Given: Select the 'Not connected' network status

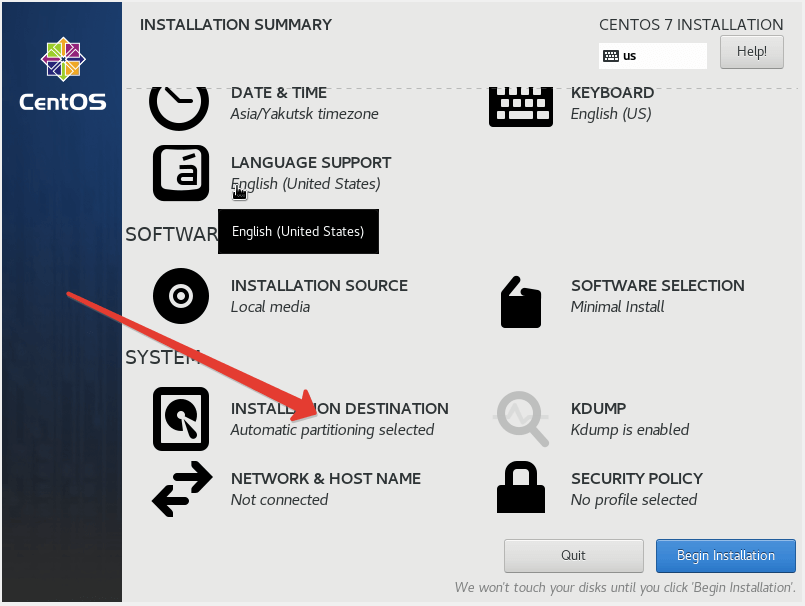Looking at the screenshot, I should click(x=279, y=500).
